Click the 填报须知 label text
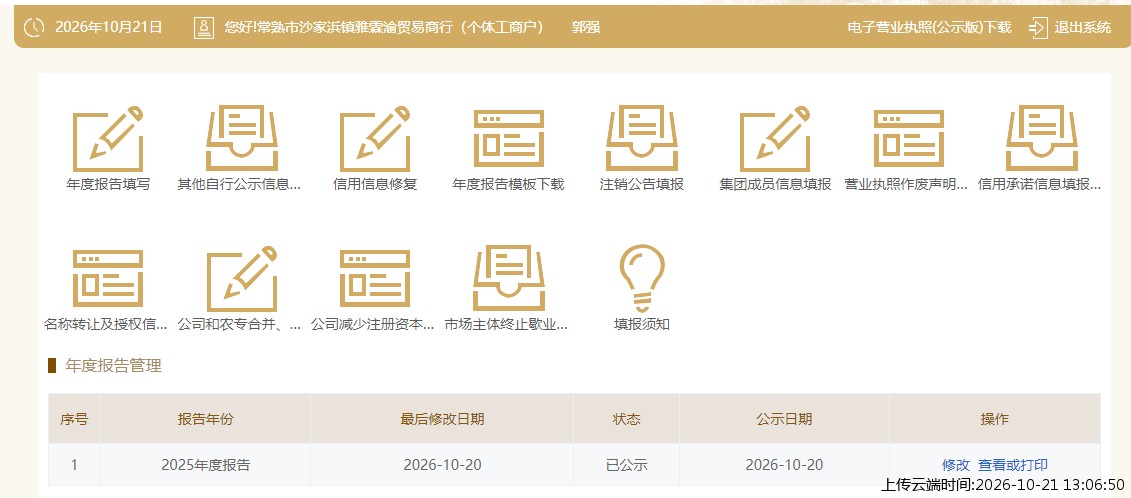 [x=642, y=324]
